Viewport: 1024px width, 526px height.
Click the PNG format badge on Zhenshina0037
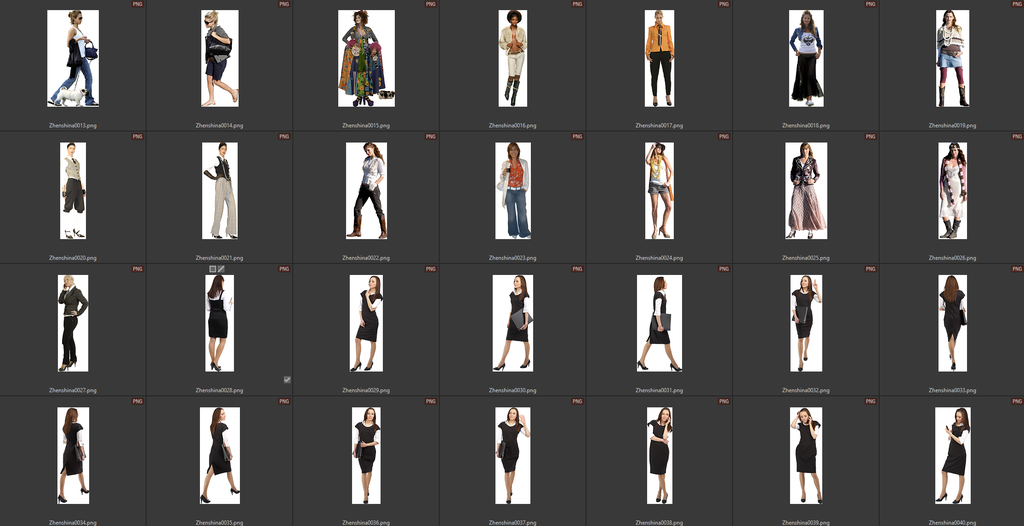tap(576, 401)
